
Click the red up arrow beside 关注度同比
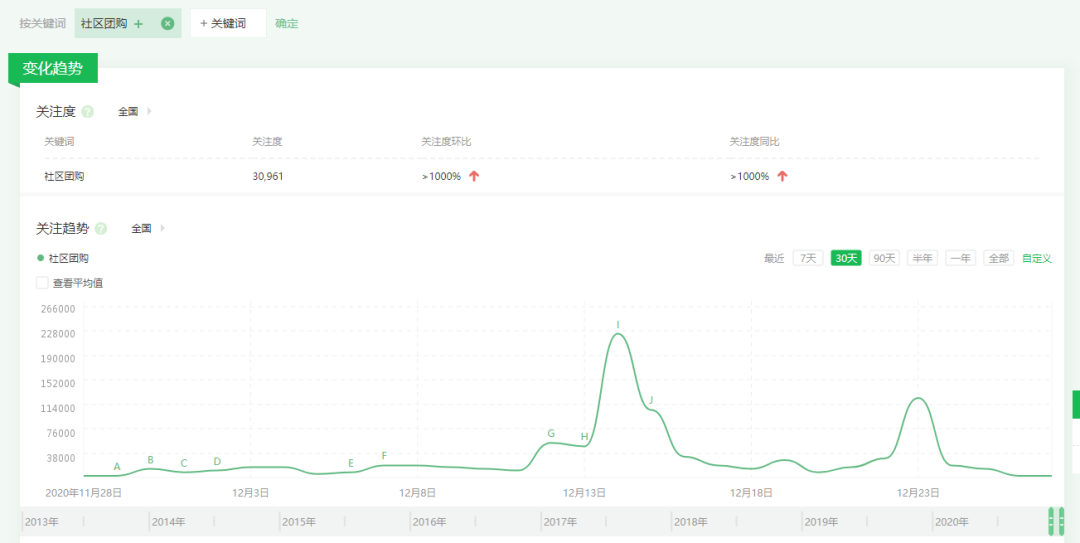click(782, 176)
